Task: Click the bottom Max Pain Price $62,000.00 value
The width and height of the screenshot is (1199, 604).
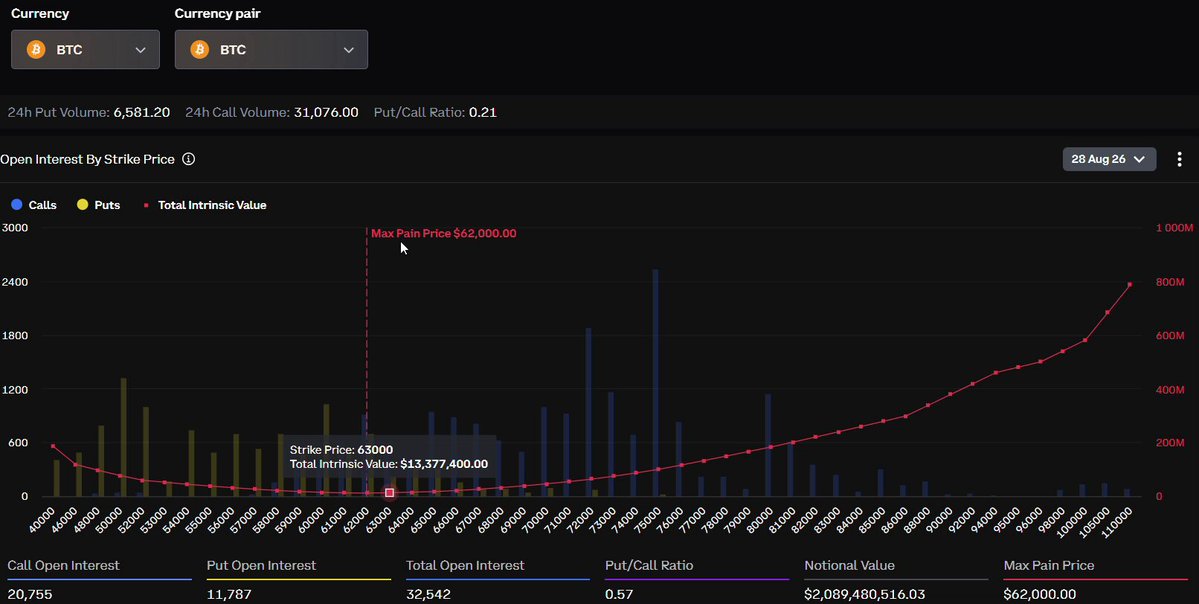Action: click(1040, 594)
